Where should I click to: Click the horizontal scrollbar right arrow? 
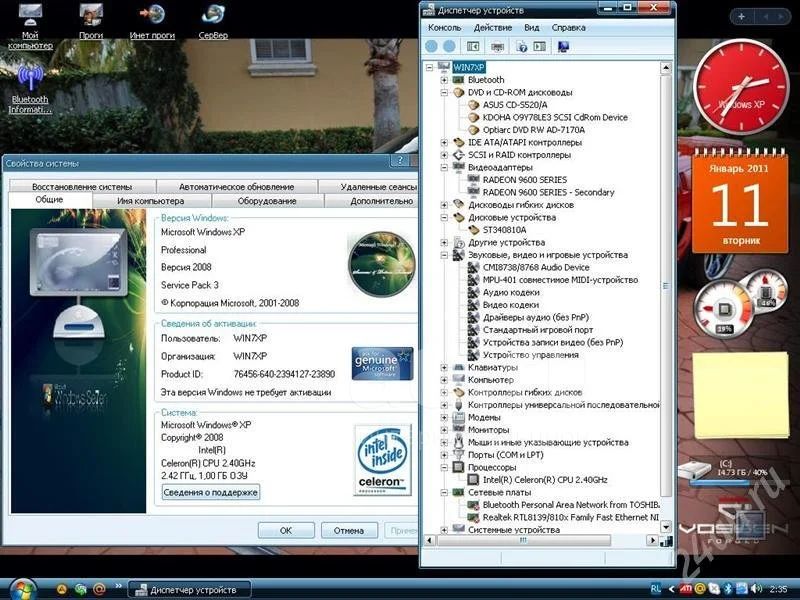(x=652, y=540)
